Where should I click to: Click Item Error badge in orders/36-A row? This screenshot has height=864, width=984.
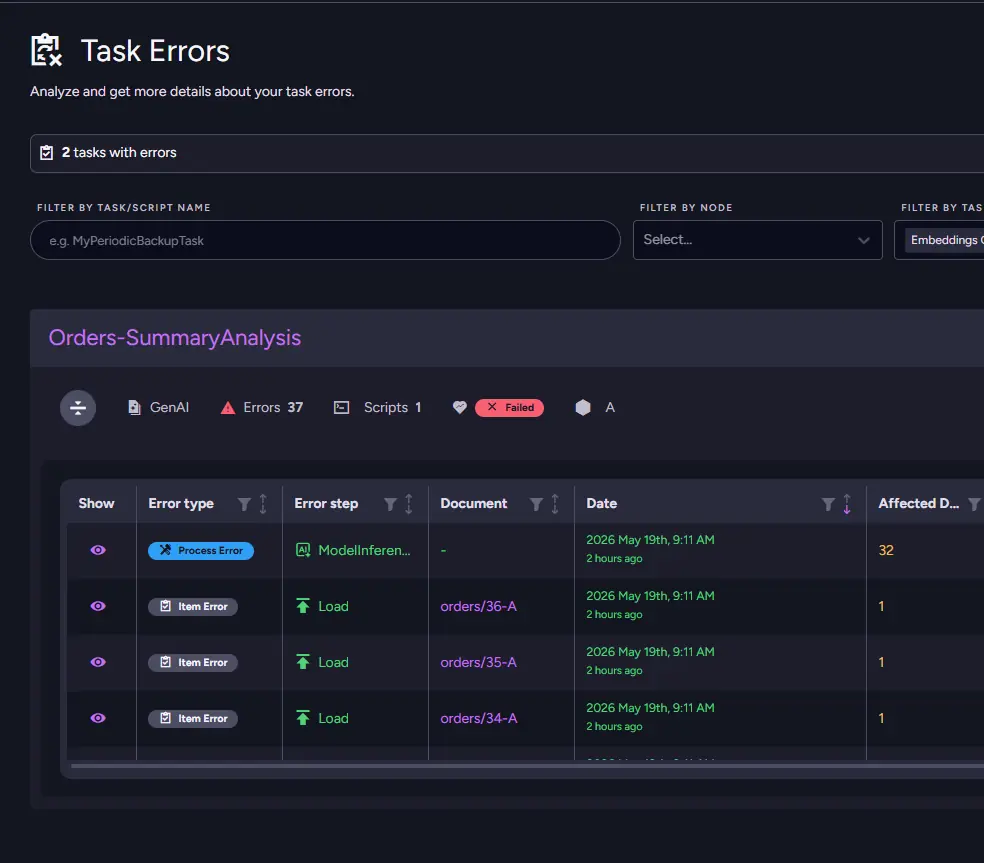click(x=193, y=606)
